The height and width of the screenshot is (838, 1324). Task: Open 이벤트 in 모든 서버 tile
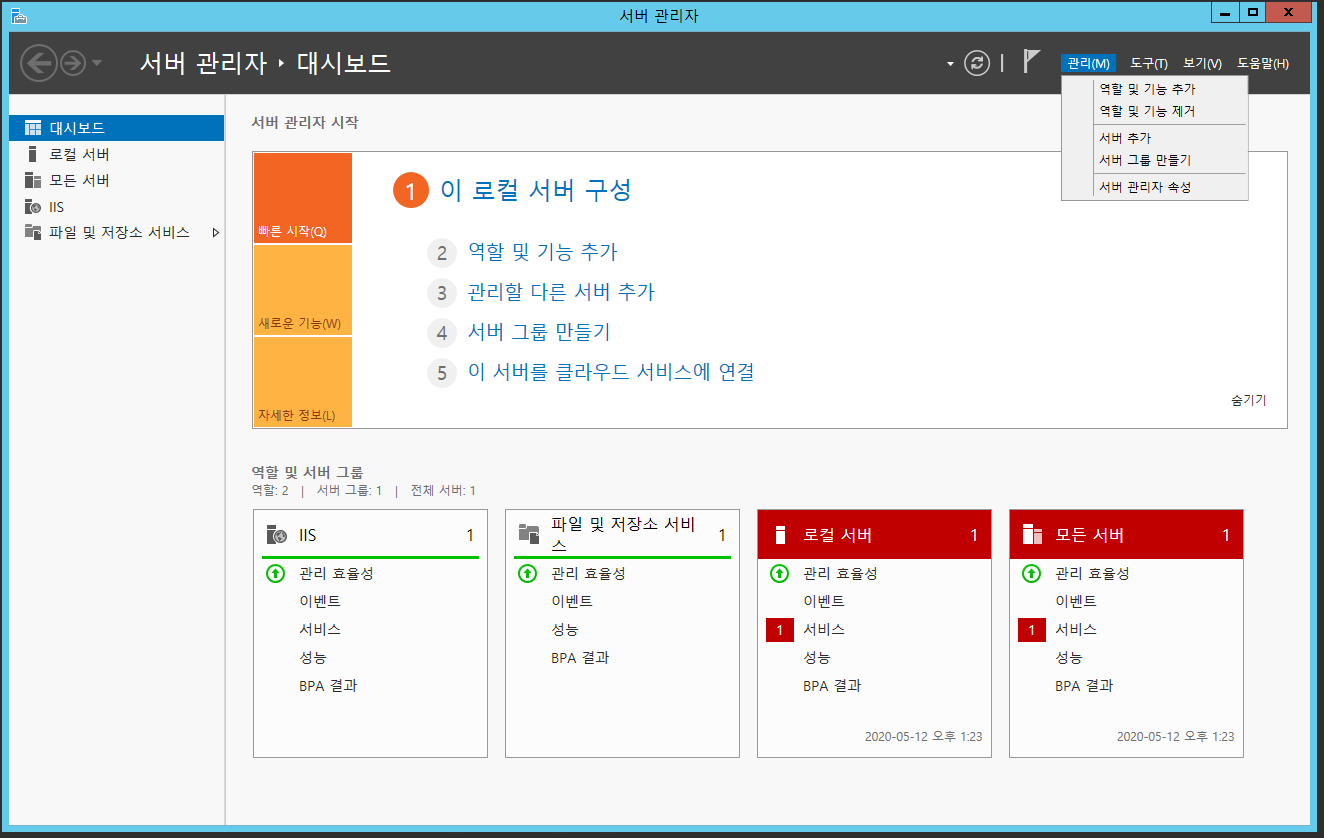pos(1076,601)
